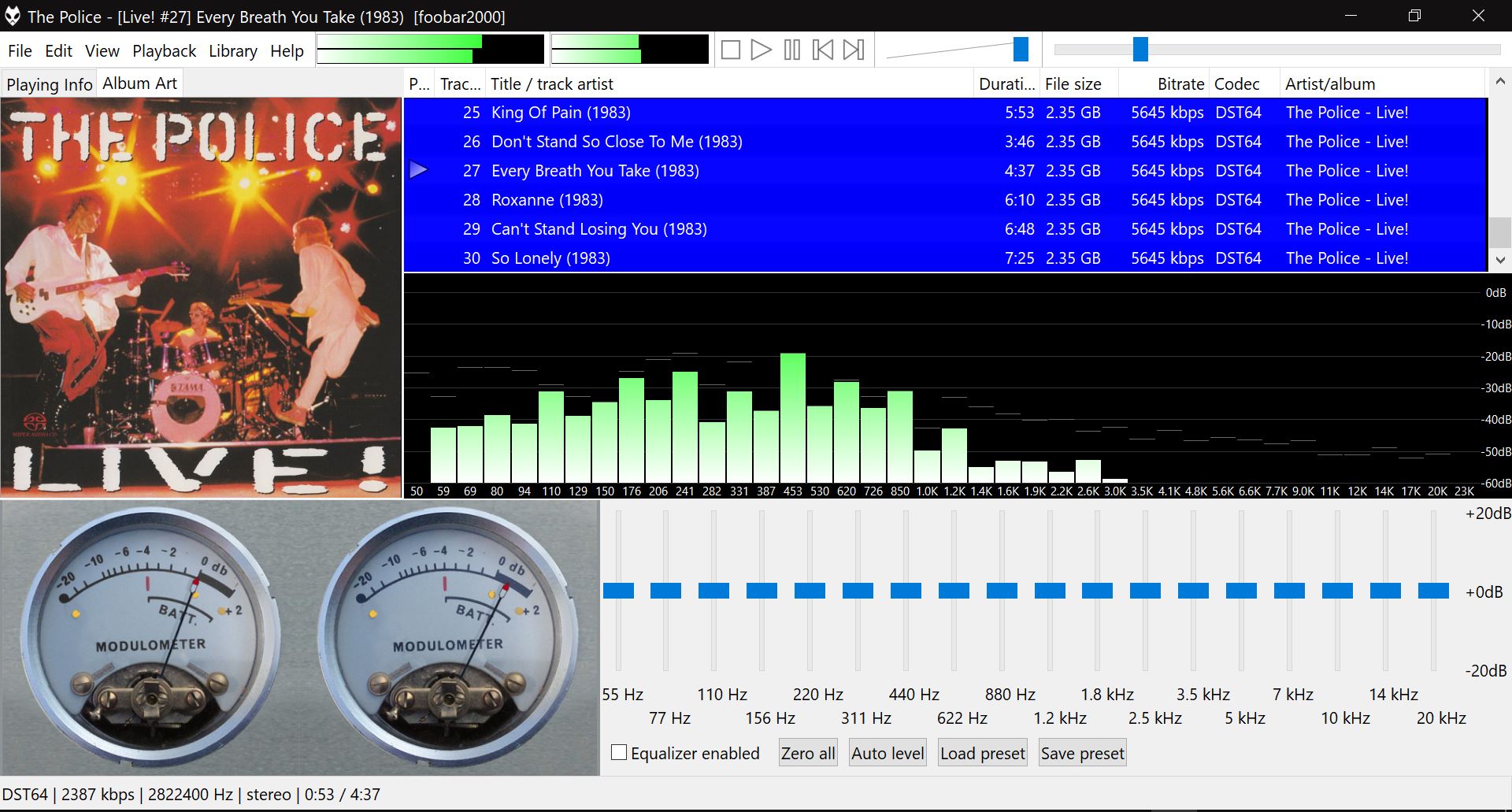Sort by the Duration column header
The height and width of the screenshot is (812, 1512).
(x=1006, y=84)
